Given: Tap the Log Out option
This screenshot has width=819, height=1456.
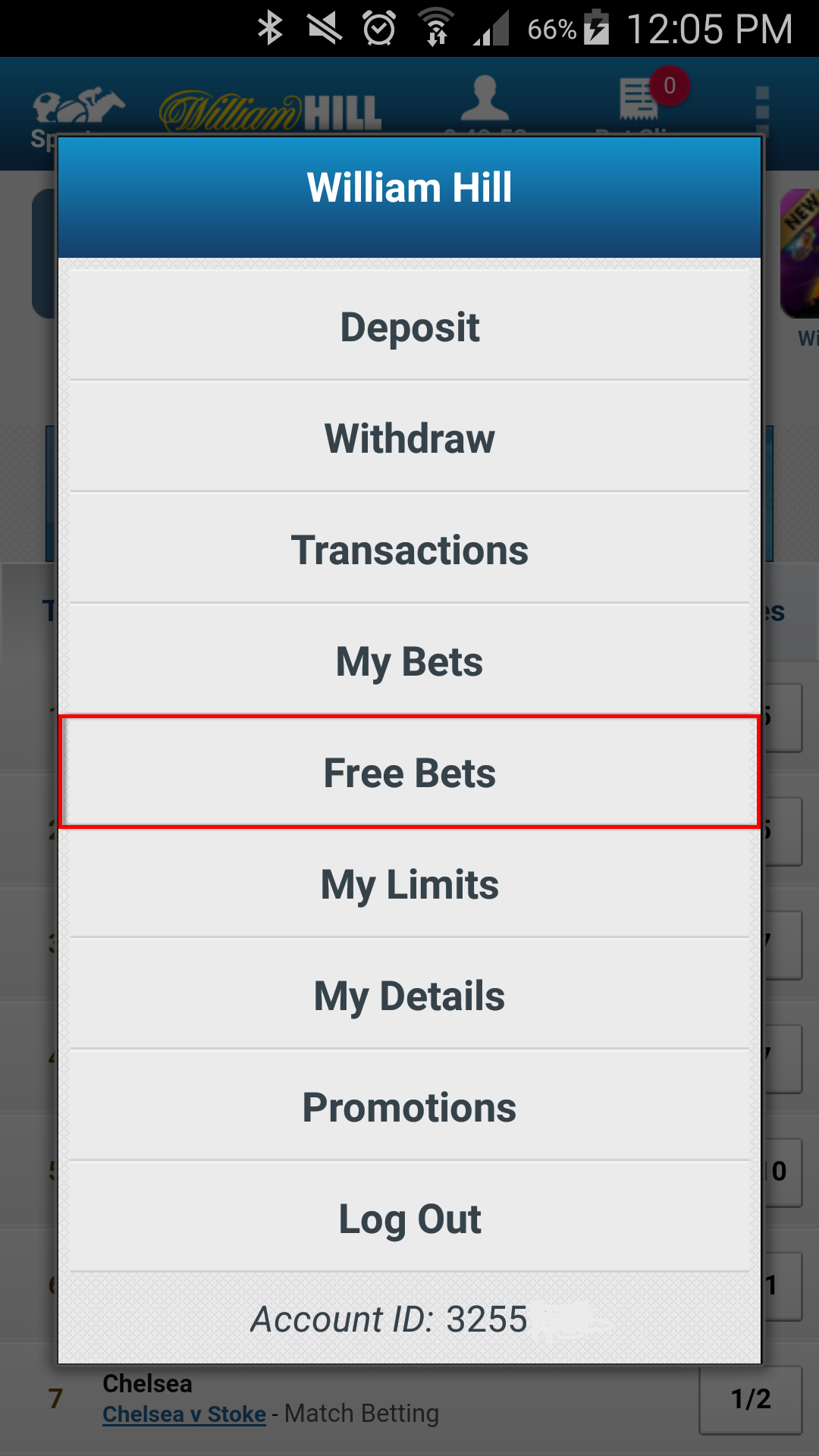Looking at the screenshot, I should coord(409,1218).
